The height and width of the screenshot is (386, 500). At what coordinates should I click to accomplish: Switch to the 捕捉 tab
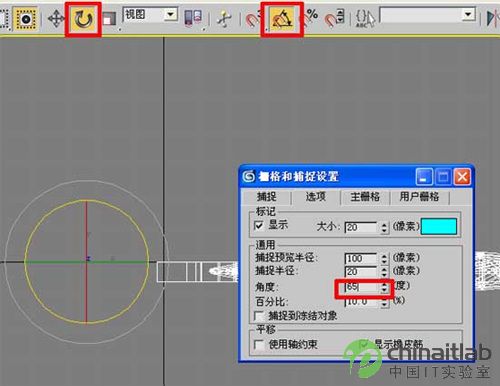(x=267, y=197)
